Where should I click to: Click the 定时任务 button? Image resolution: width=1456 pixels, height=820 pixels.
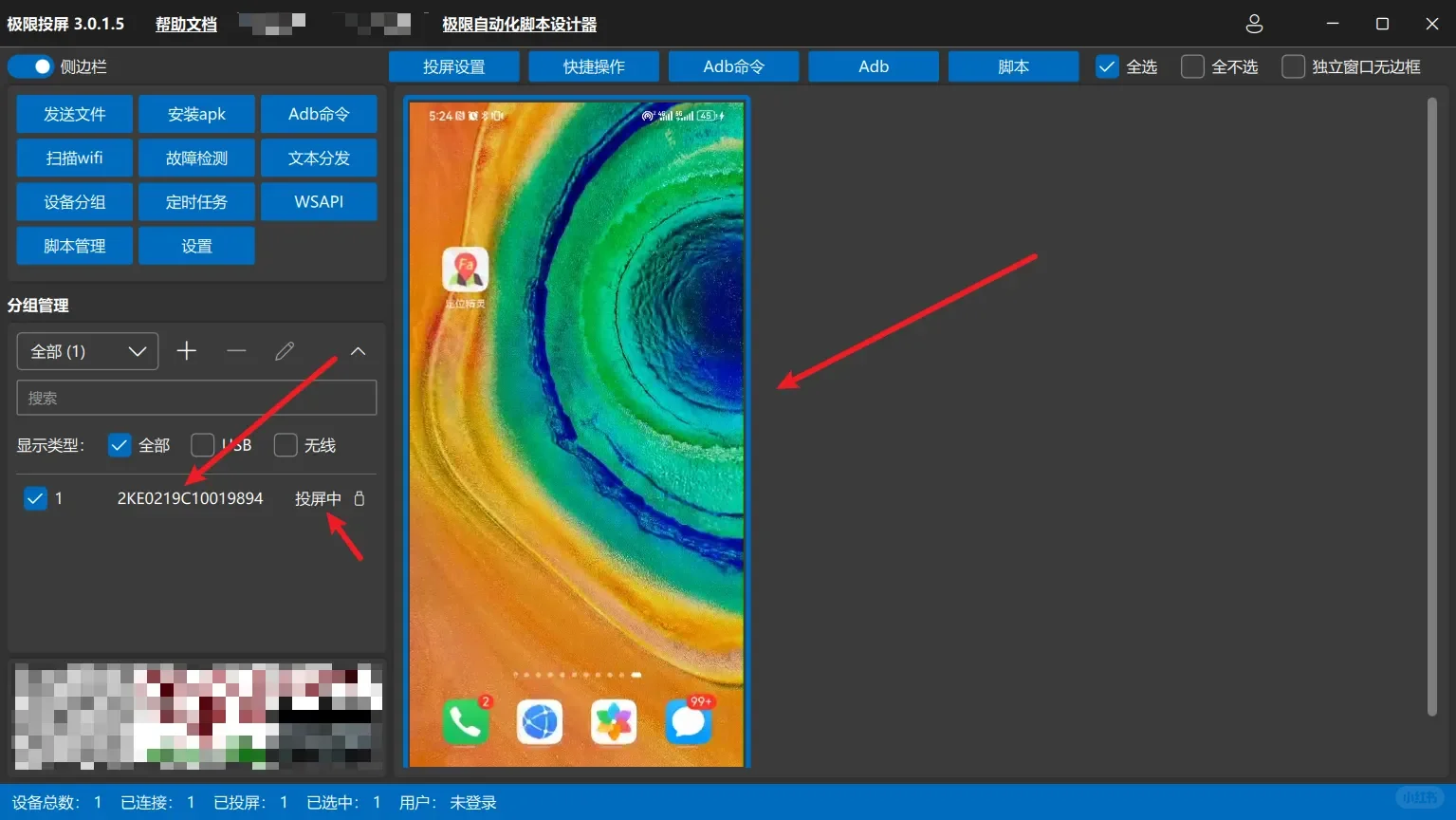pos(196,201)
